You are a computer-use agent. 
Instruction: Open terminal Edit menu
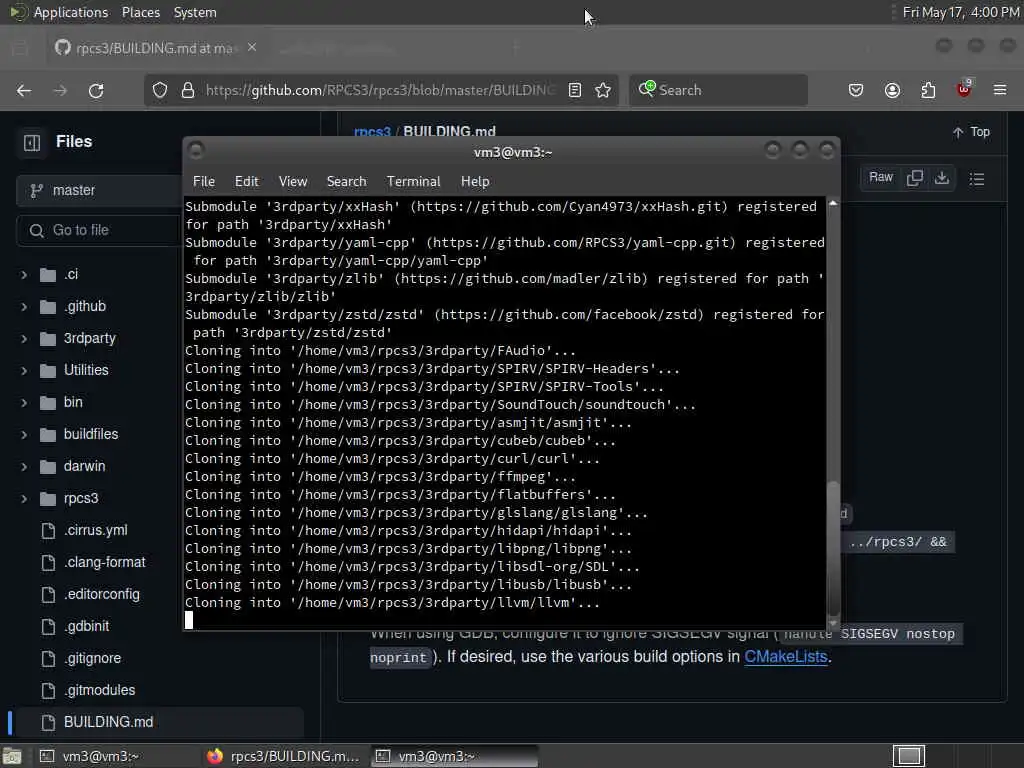click(x=247, y=182)
